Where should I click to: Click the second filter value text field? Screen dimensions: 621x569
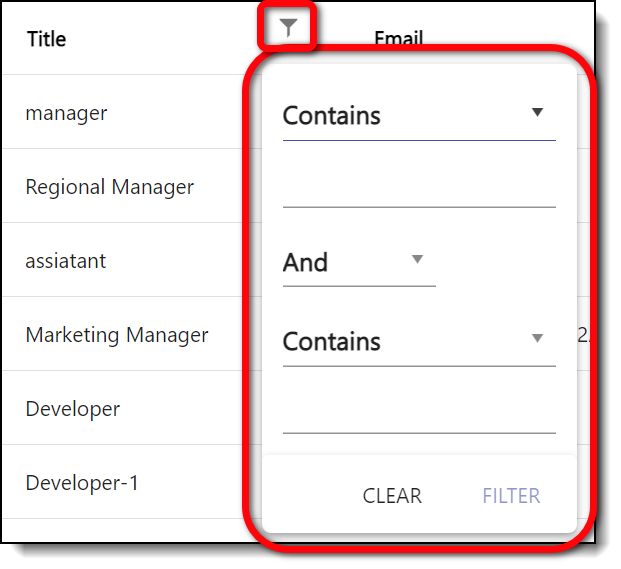(x=418, y=414)
